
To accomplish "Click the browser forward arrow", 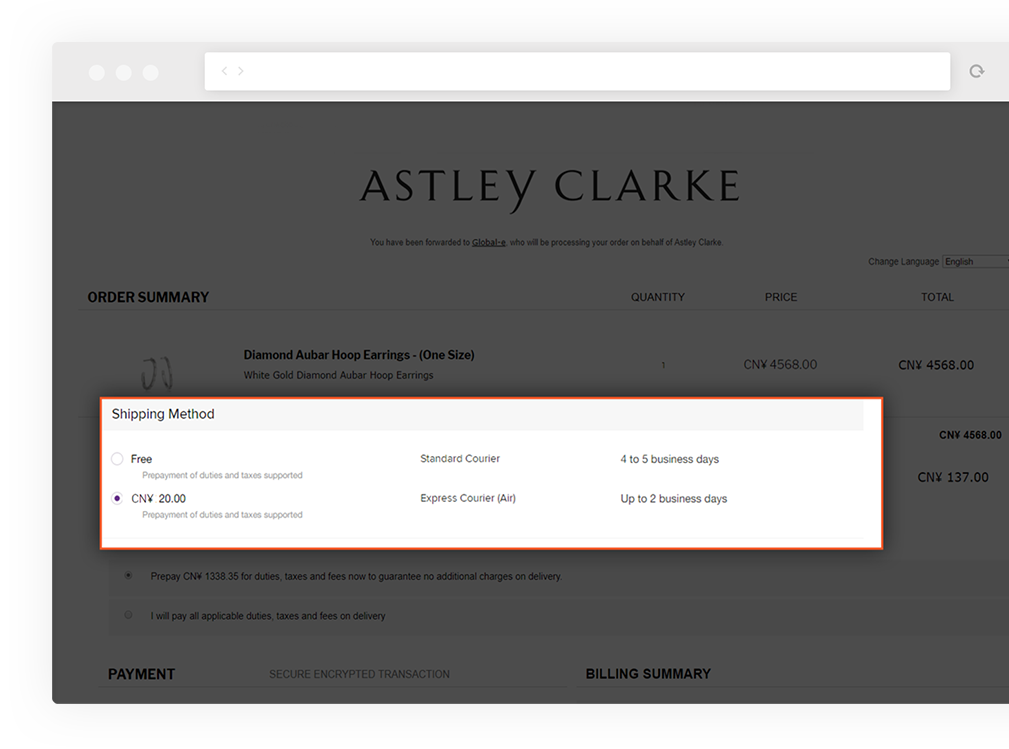I will (241, 71).
